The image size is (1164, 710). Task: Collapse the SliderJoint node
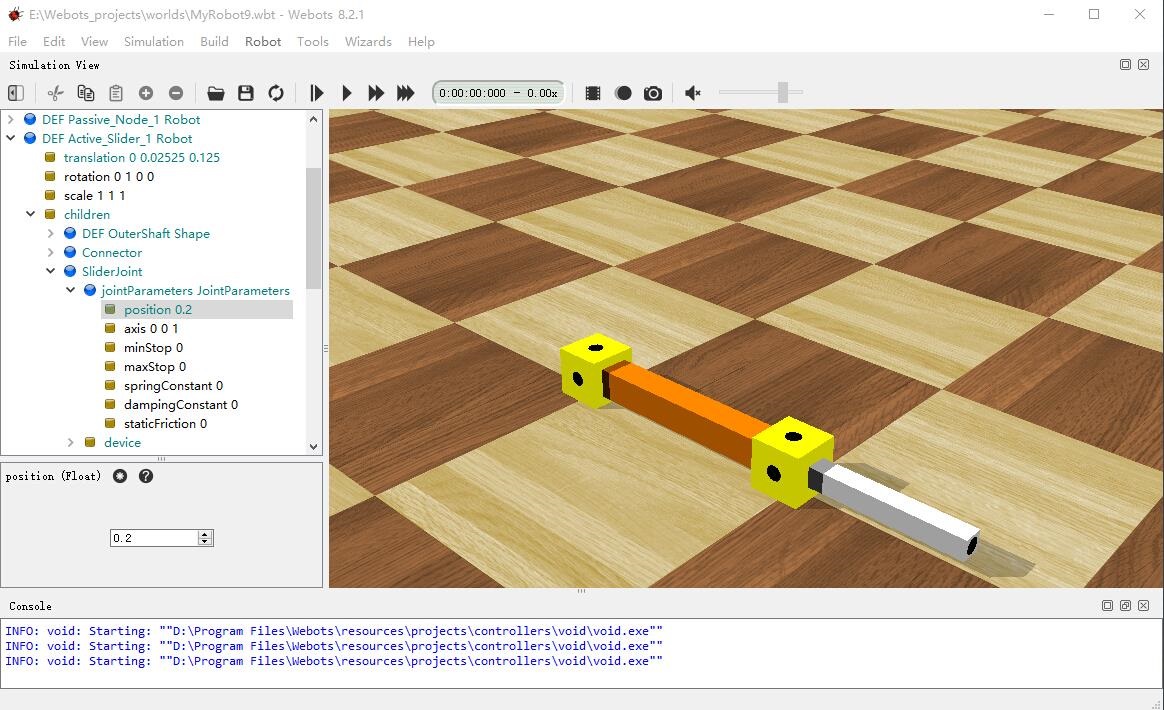tap(50, 271)
